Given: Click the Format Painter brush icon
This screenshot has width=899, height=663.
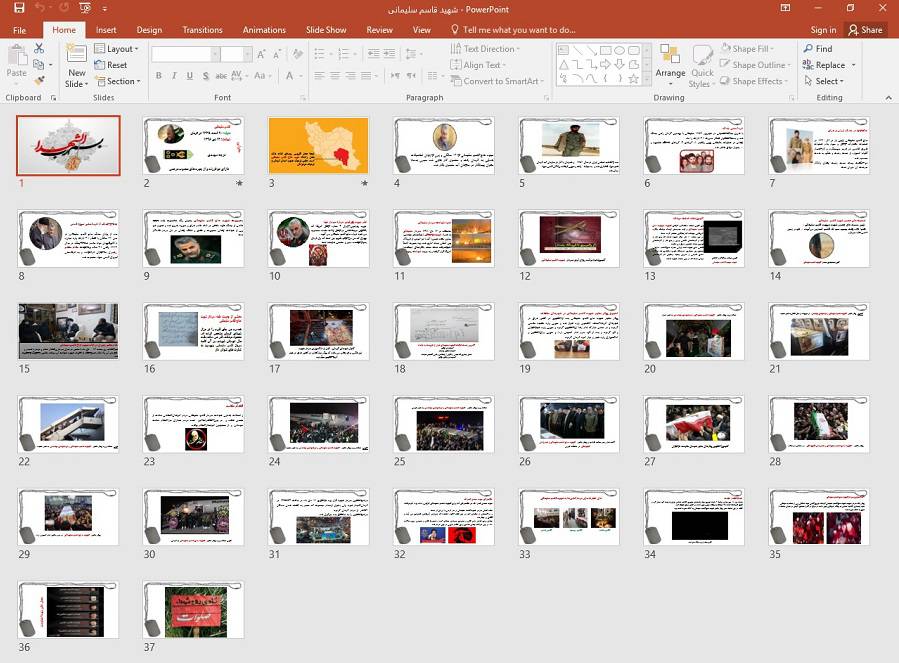Looking at the screenshot, I should coord(39,80).
